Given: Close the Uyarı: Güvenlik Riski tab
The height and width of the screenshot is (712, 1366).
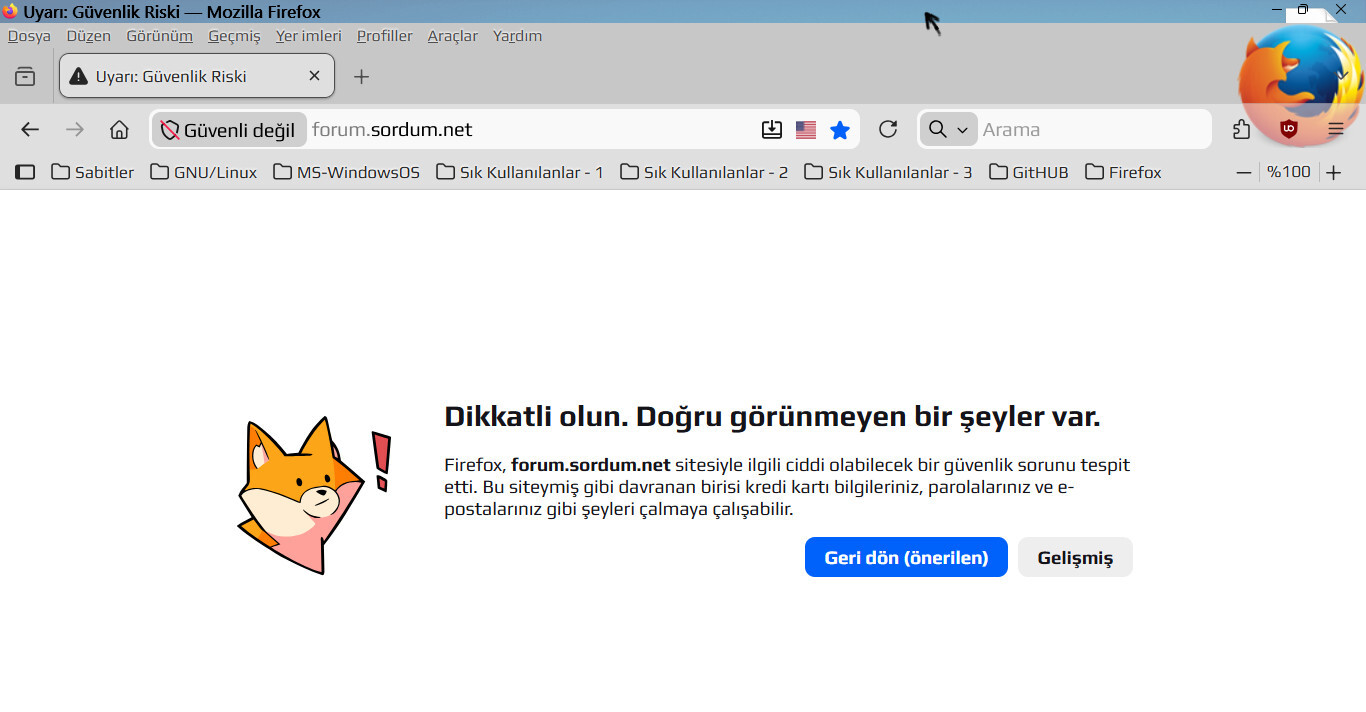Looking at the screenshot, I should tap(314, 76).
